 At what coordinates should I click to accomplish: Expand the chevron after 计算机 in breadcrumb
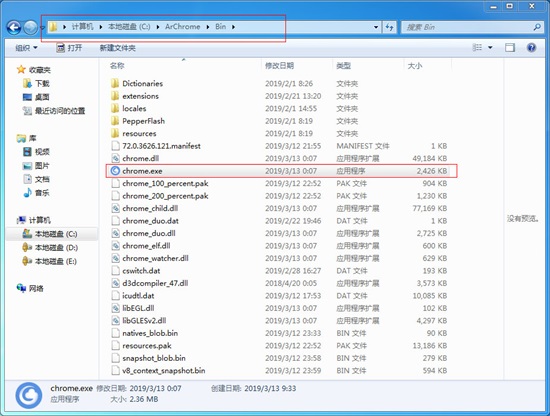[x=101, y=27]
